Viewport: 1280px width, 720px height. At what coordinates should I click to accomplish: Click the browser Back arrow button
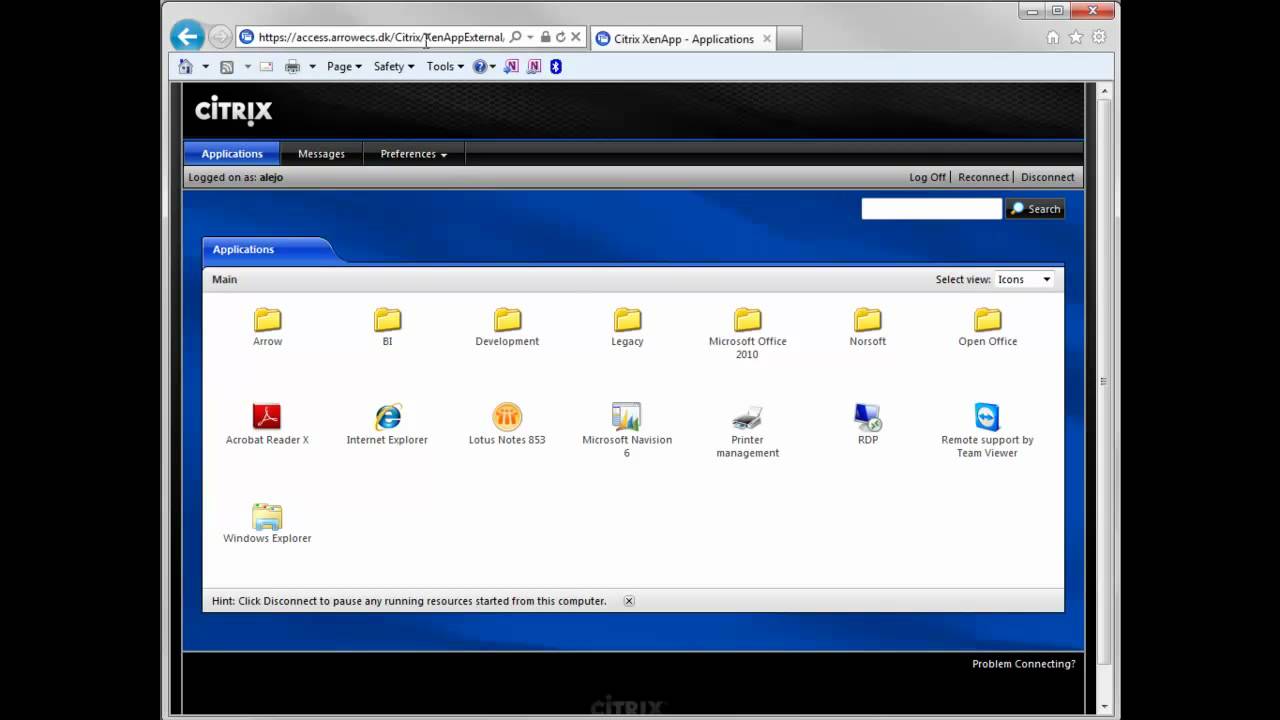tap(187, 37)
